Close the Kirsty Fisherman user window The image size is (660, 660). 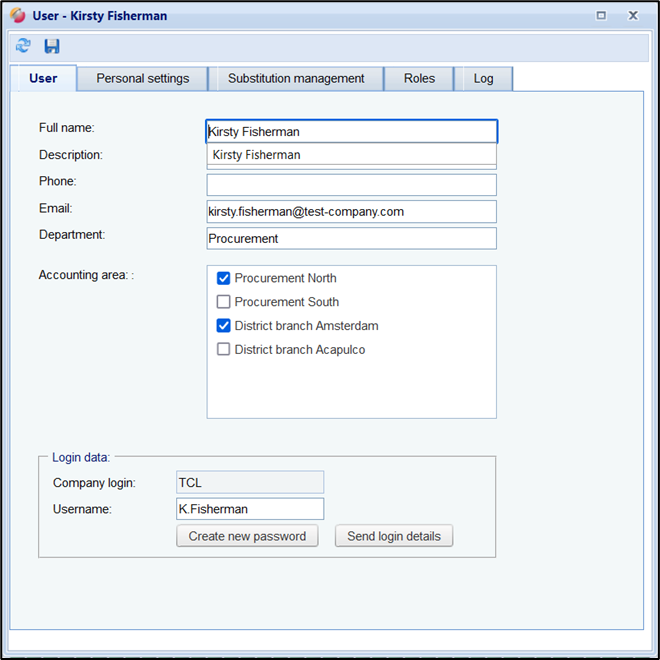coord(633,15)
